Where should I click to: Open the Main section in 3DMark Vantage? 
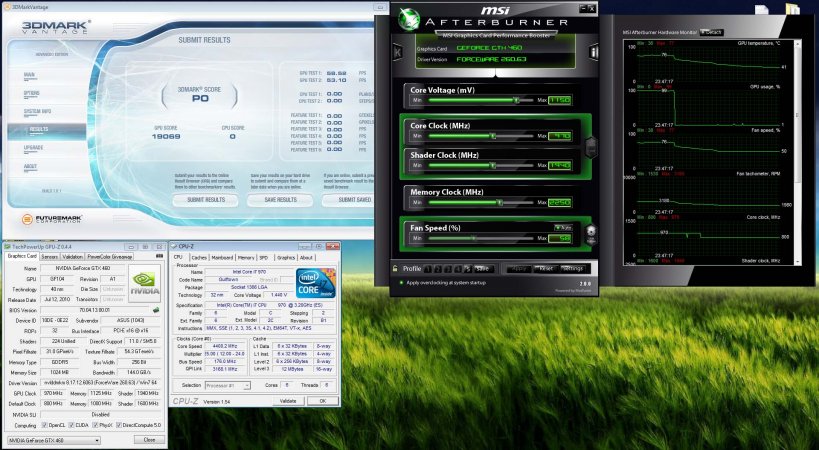coord(29,75)
